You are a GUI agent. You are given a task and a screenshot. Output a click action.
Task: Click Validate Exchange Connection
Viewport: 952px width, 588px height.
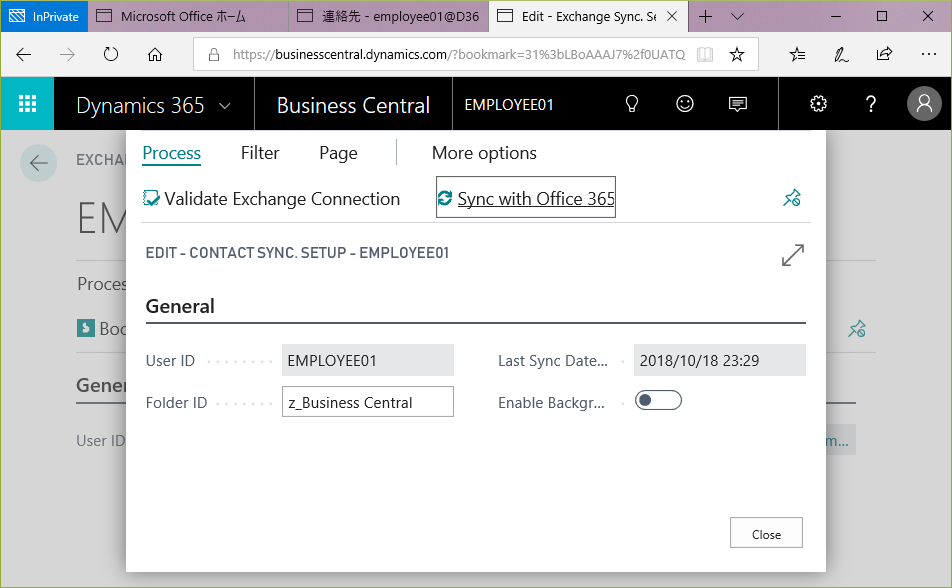(271, 199)
